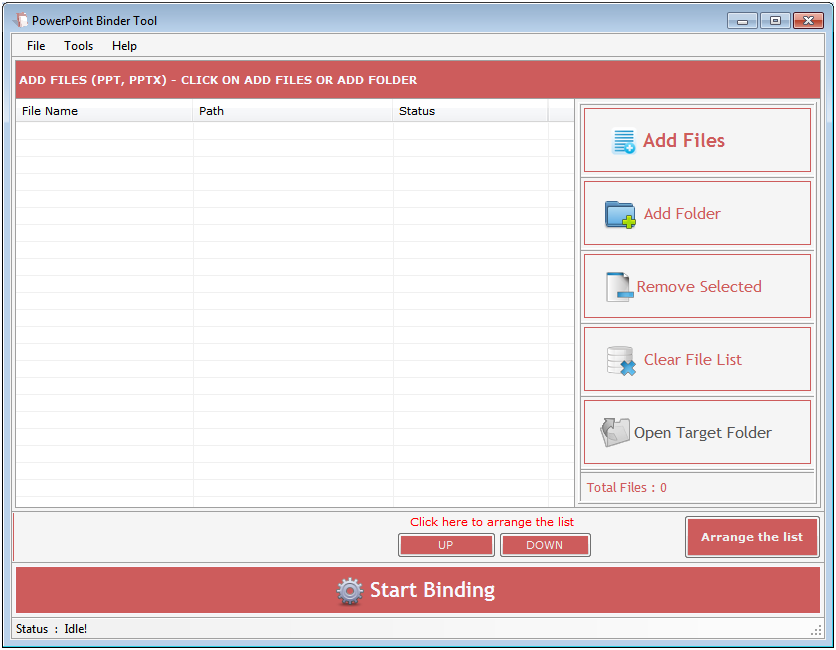Move selected file with UP button

tap(446, 545)
